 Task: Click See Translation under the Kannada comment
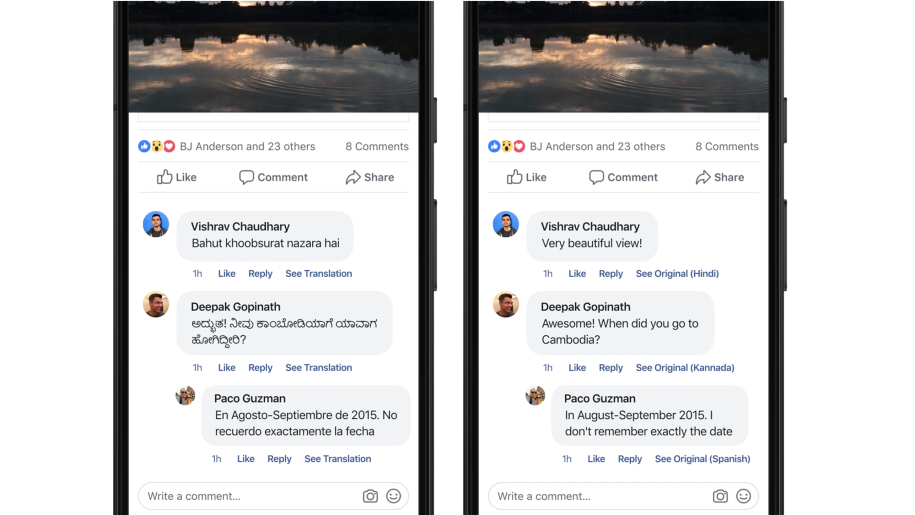coord(319,367)
